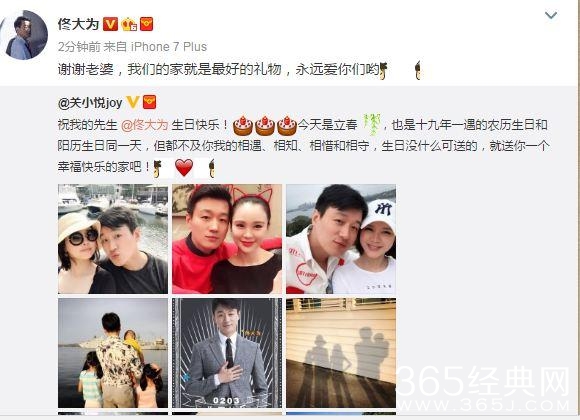The image size is (580, 420).
Task: Open the photo with red cat ears headband
Action: pyautogui.click(x=227, y=239)
